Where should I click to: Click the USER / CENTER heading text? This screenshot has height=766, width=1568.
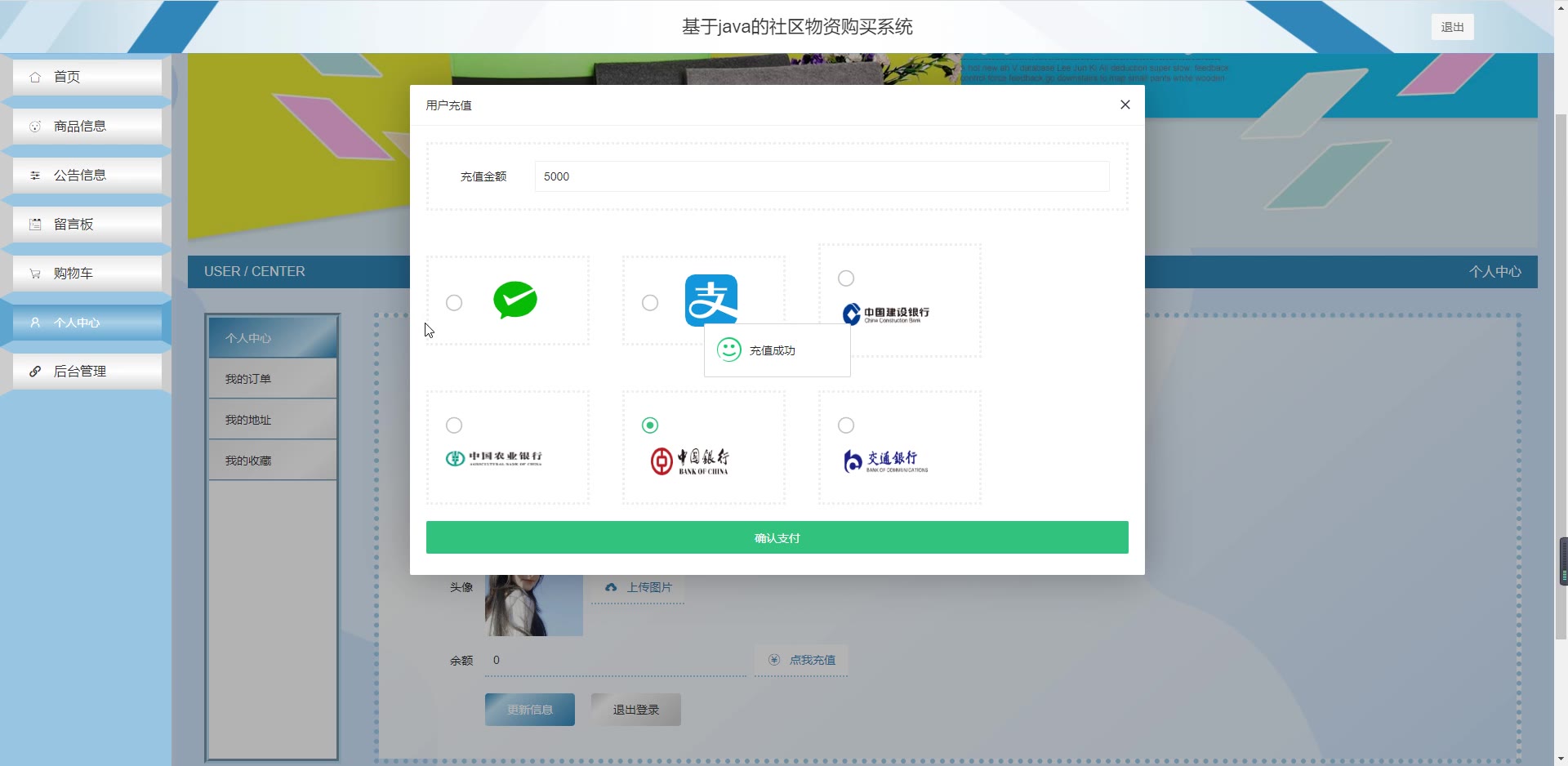point(255,271)
